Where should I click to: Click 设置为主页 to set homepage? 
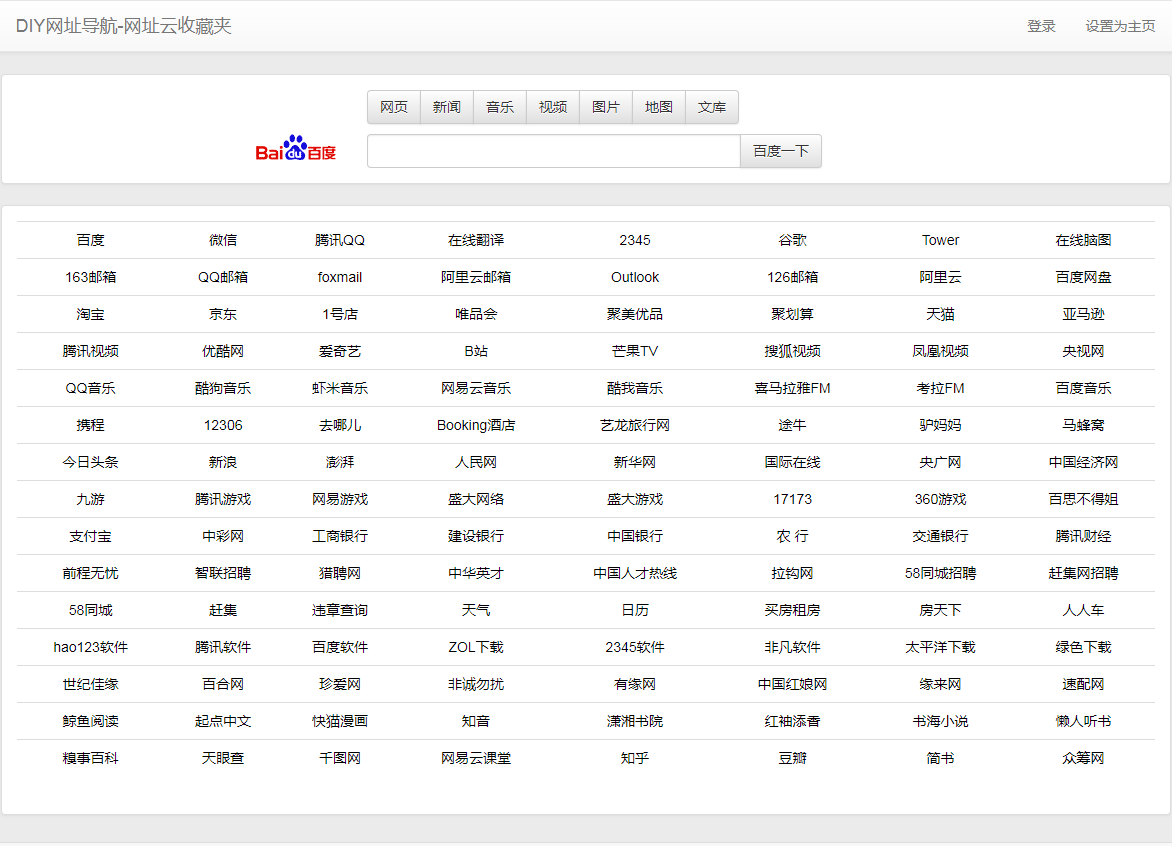point(1119,26)
